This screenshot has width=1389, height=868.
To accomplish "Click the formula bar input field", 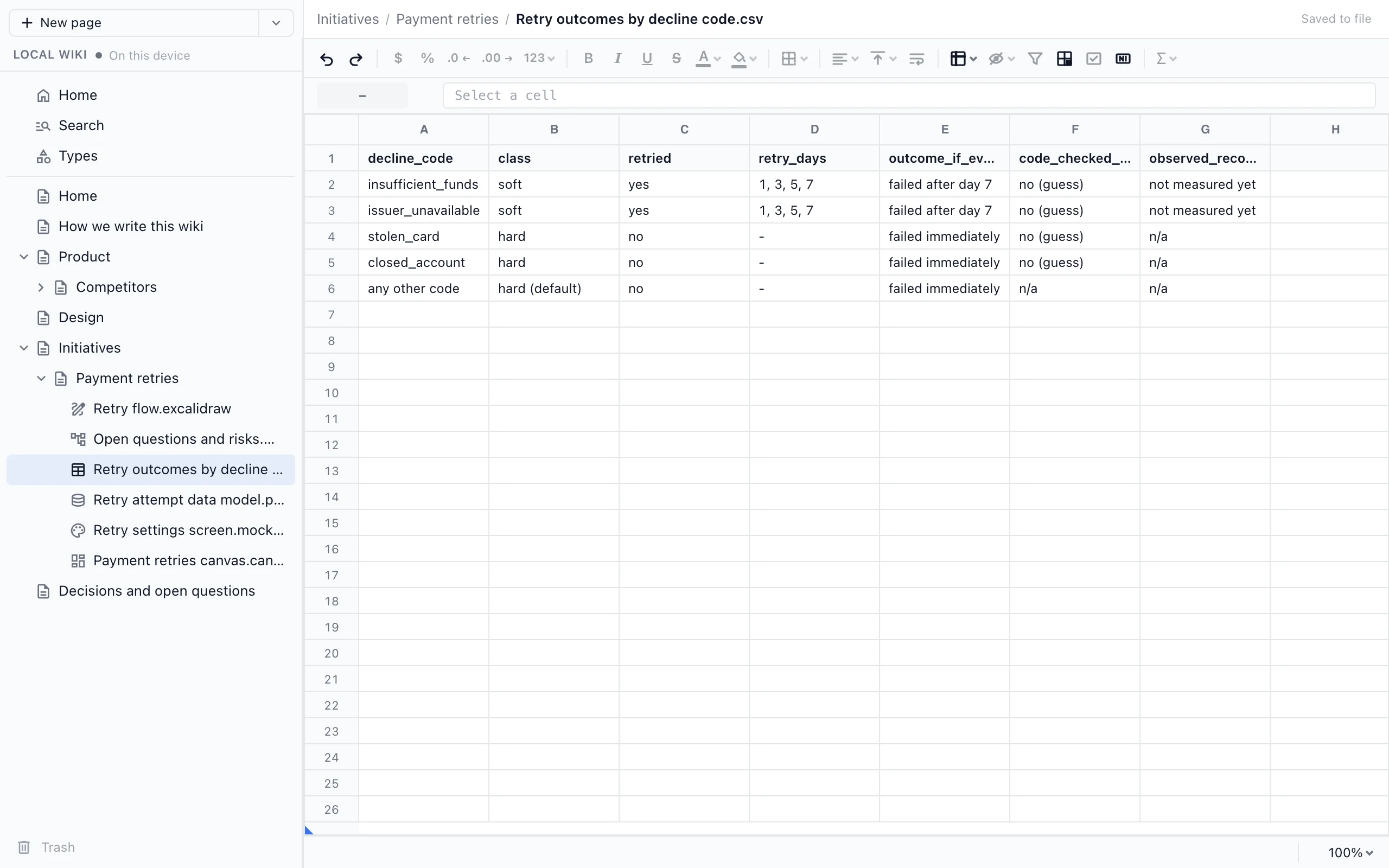I will [x=909, y=95].
